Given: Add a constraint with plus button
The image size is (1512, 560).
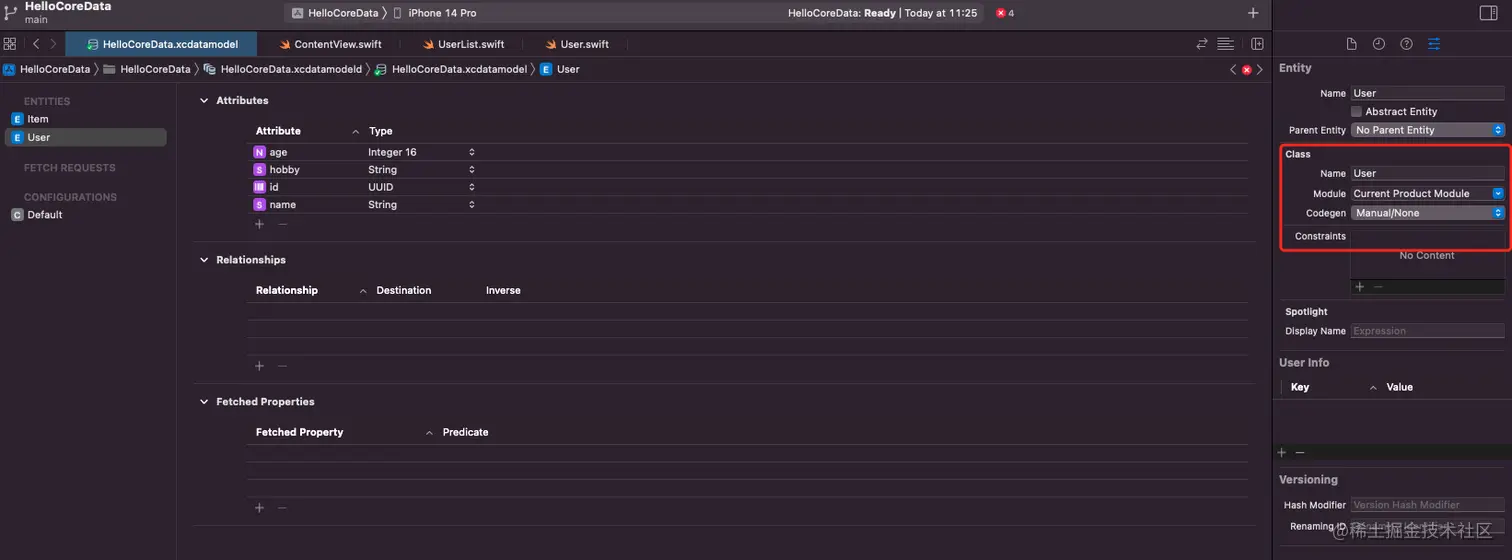Looking at the screenshot, I should tap(1359, 286).
